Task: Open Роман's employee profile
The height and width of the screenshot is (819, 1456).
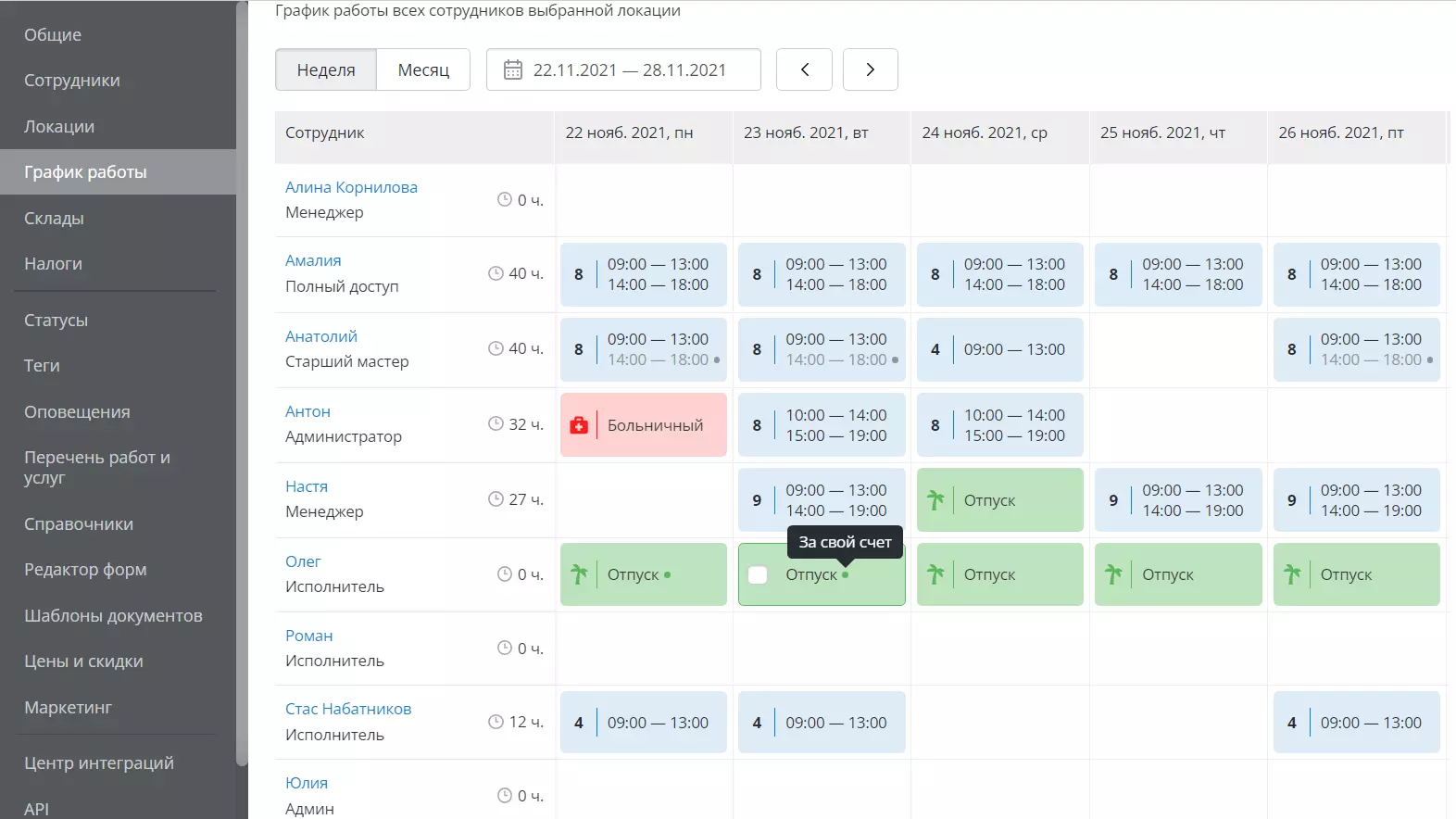Action: click(x=308, y=636)
